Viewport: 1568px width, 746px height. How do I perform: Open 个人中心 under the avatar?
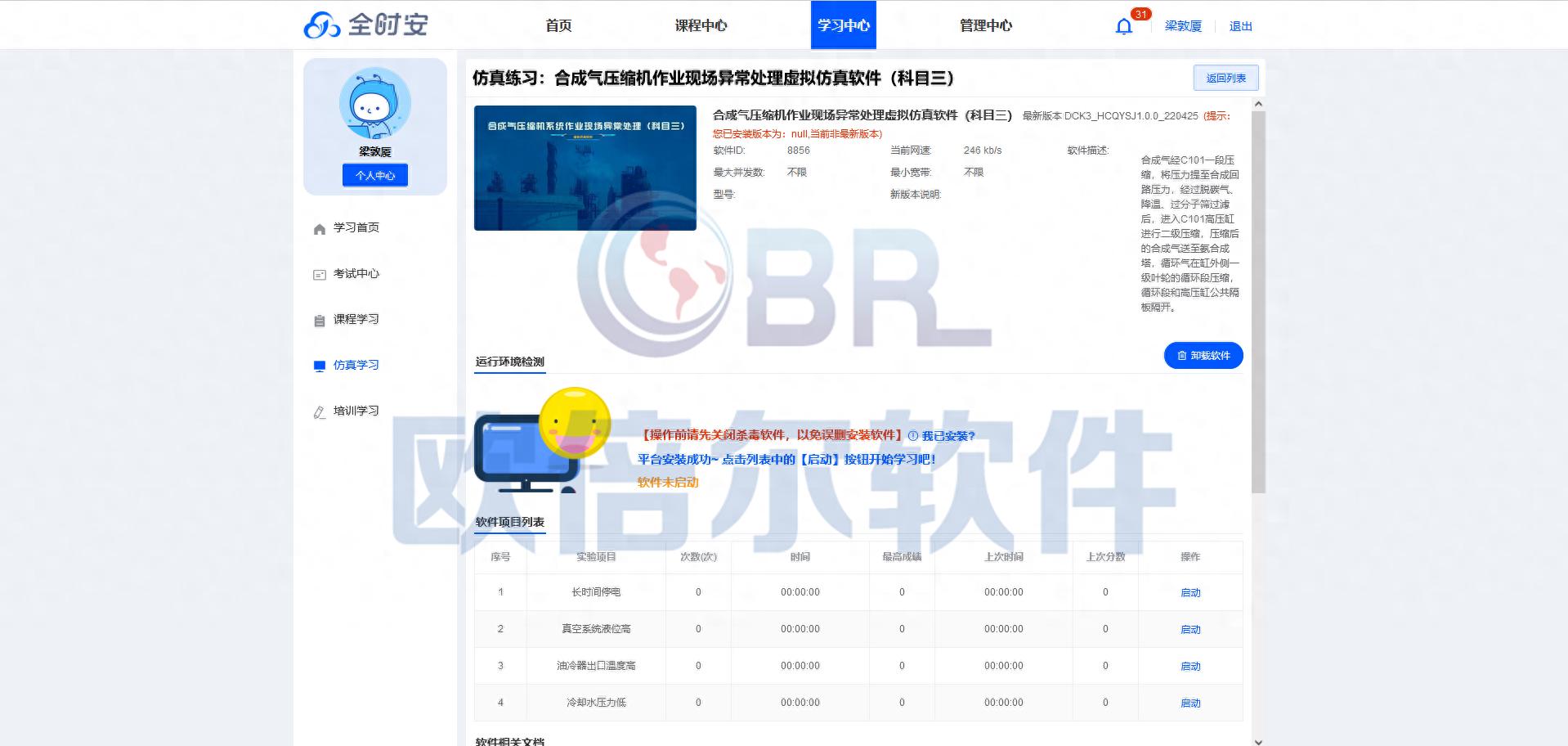point(374,174)
